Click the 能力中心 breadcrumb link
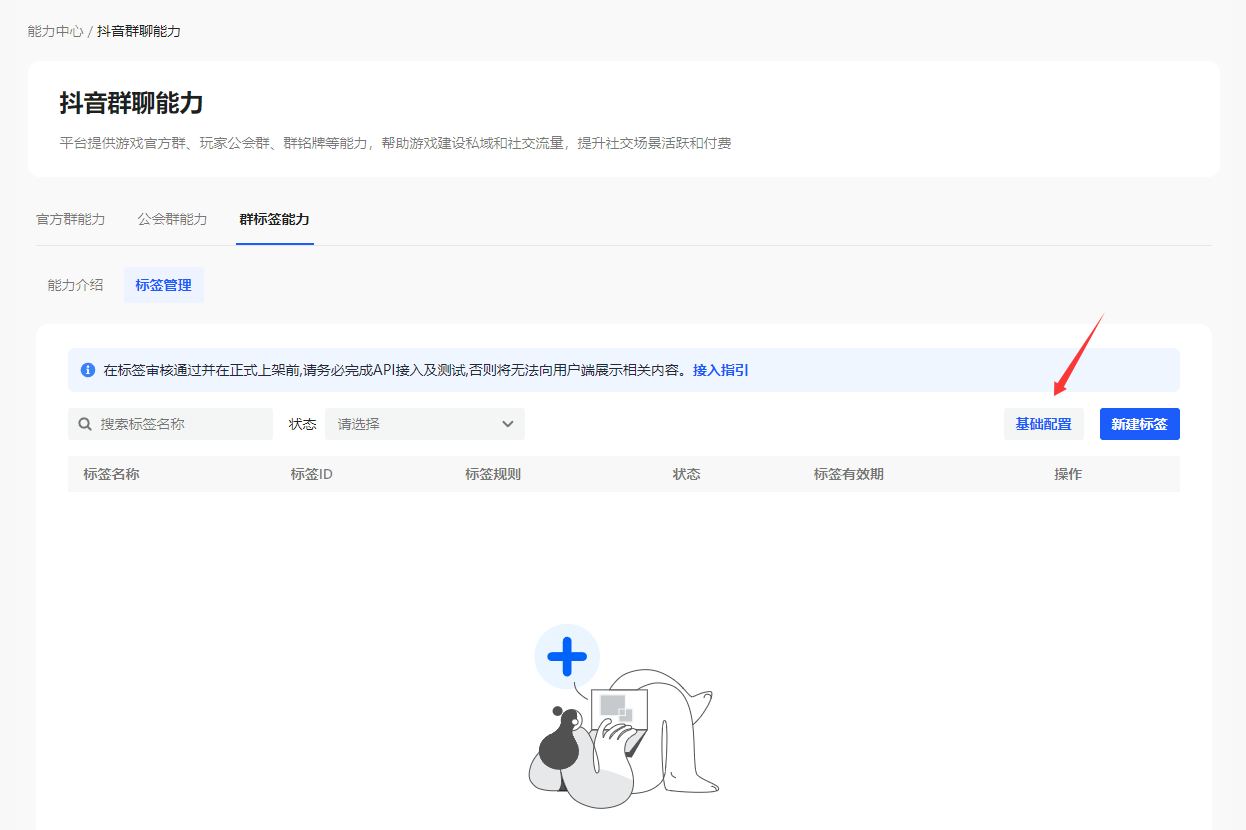The height and width of the screenshot is (830, 1246). (56, 32)
